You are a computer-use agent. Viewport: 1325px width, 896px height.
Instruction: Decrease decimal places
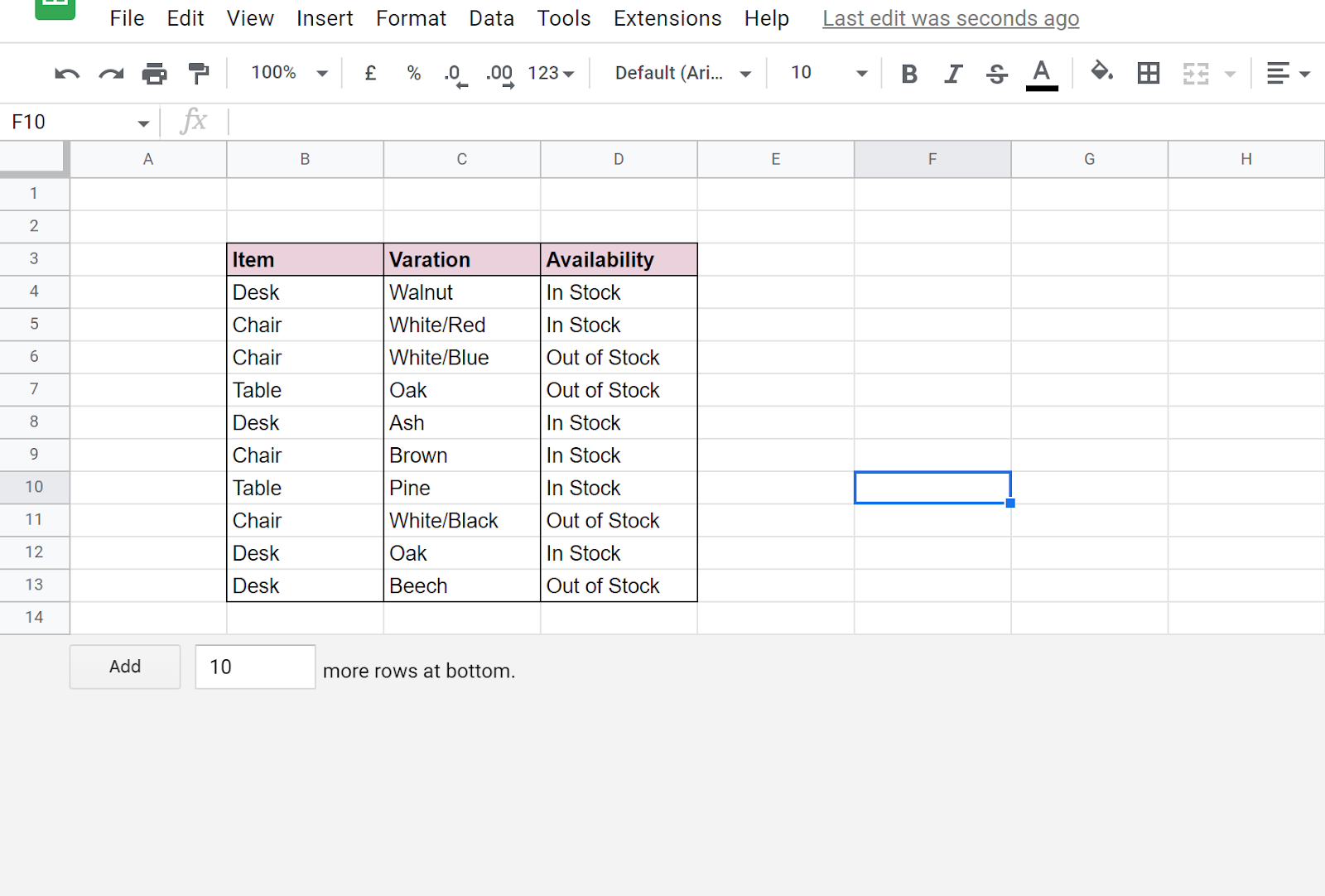[455, 73]
